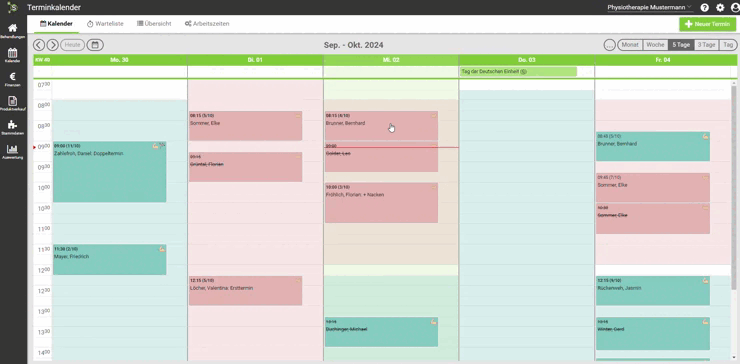Click muscle icon on Friday Brunner, Bernhard appointment
Image resolution: width=740 pixels, height=364 pixels.
tap(706, 136)
